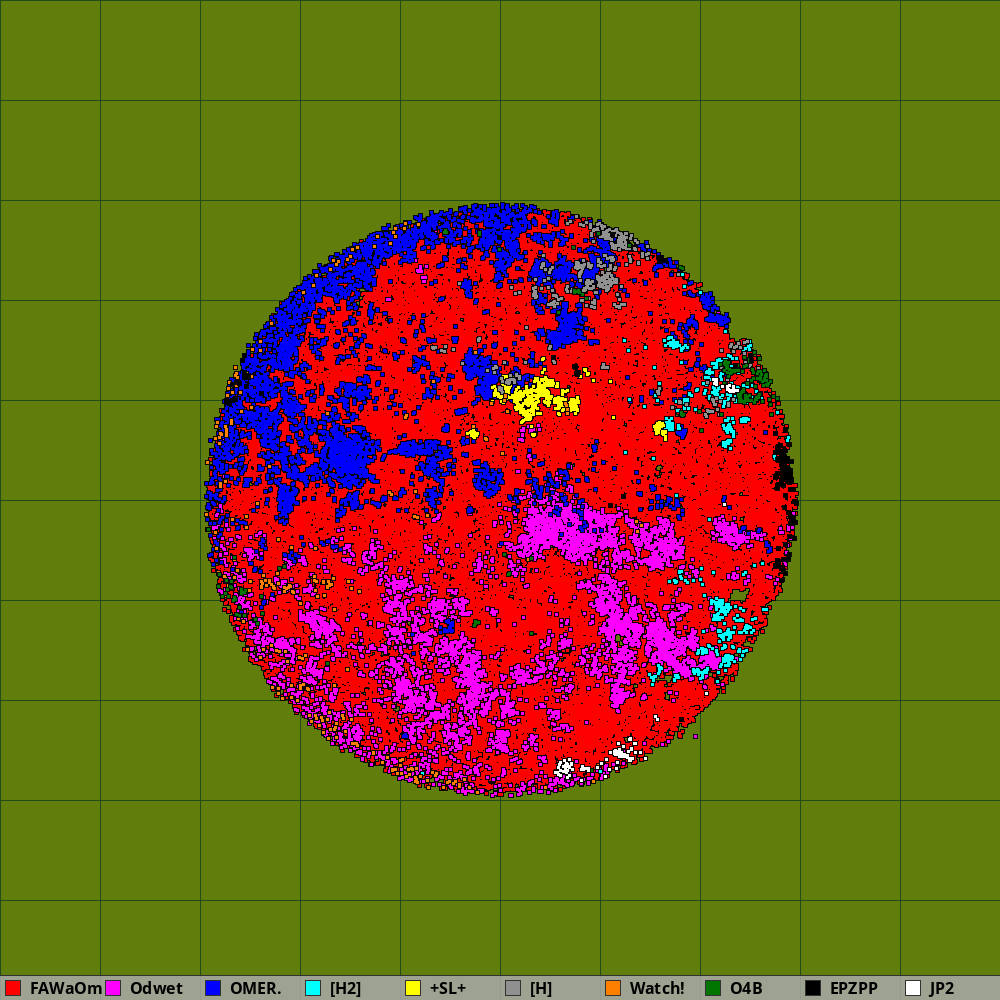Click the green O4B legend swatch

click(x=713, y=988)
